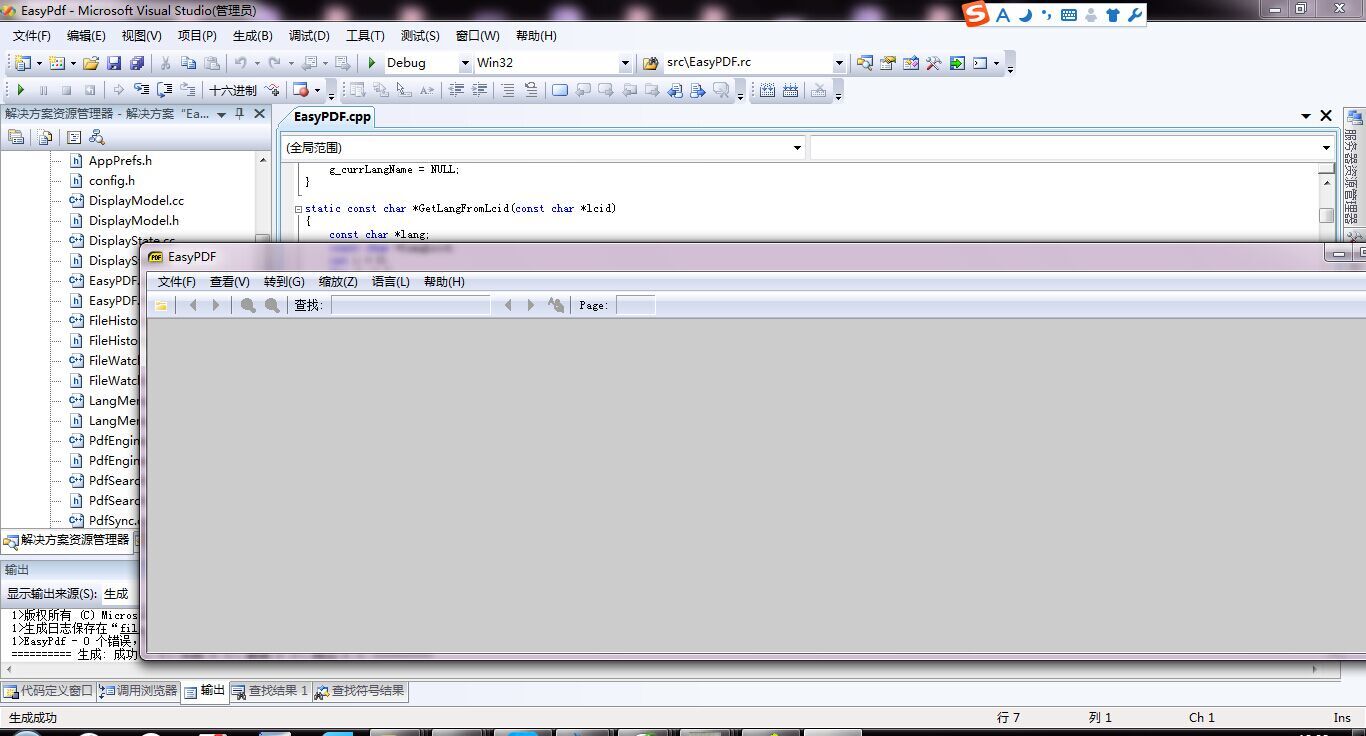Toggle the 十六进制 hexadecimal display button
Screen dimensions: 1366x736
[232, 90]
